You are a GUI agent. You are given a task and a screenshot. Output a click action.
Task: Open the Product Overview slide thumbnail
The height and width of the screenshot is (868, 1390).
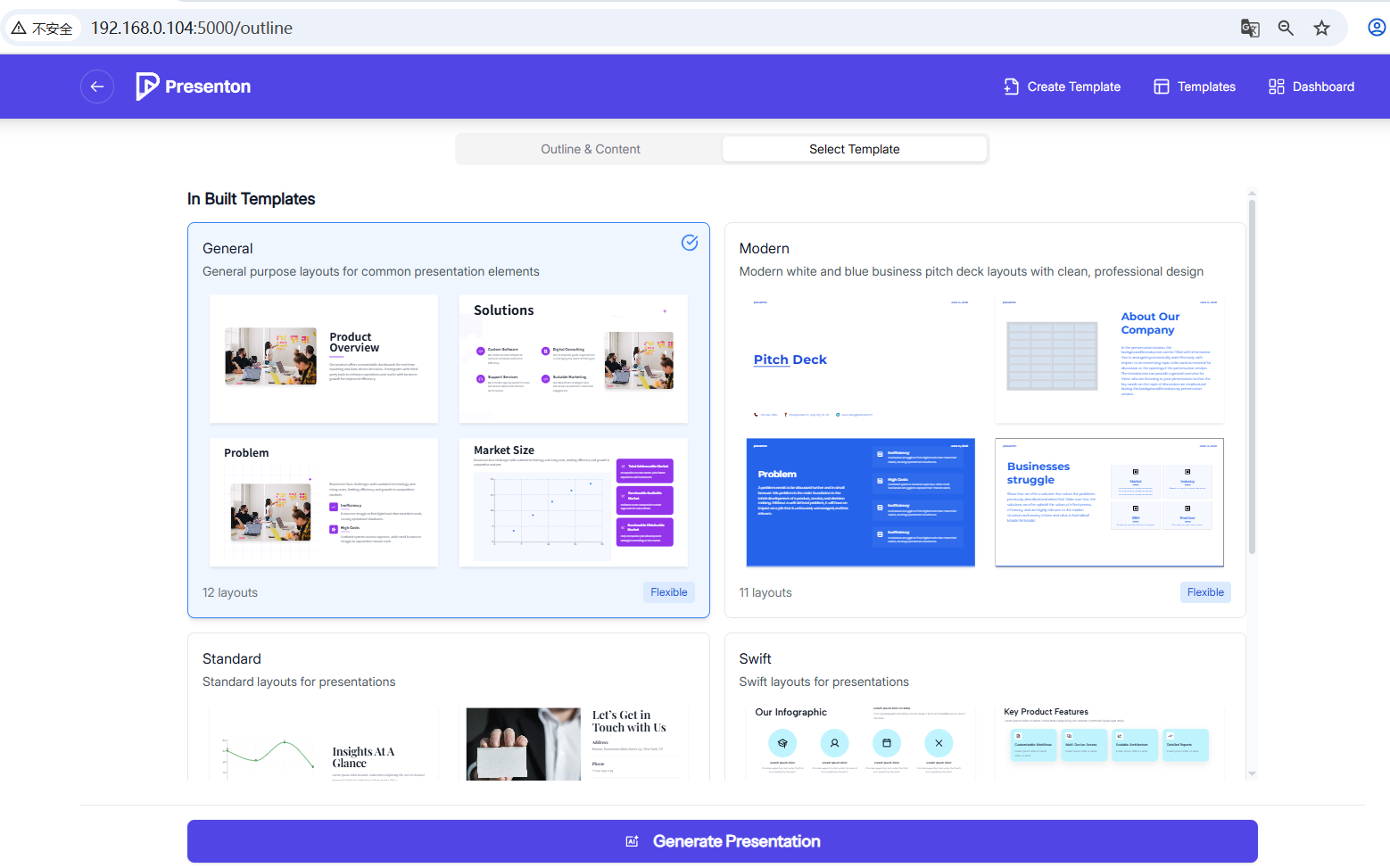324,359
